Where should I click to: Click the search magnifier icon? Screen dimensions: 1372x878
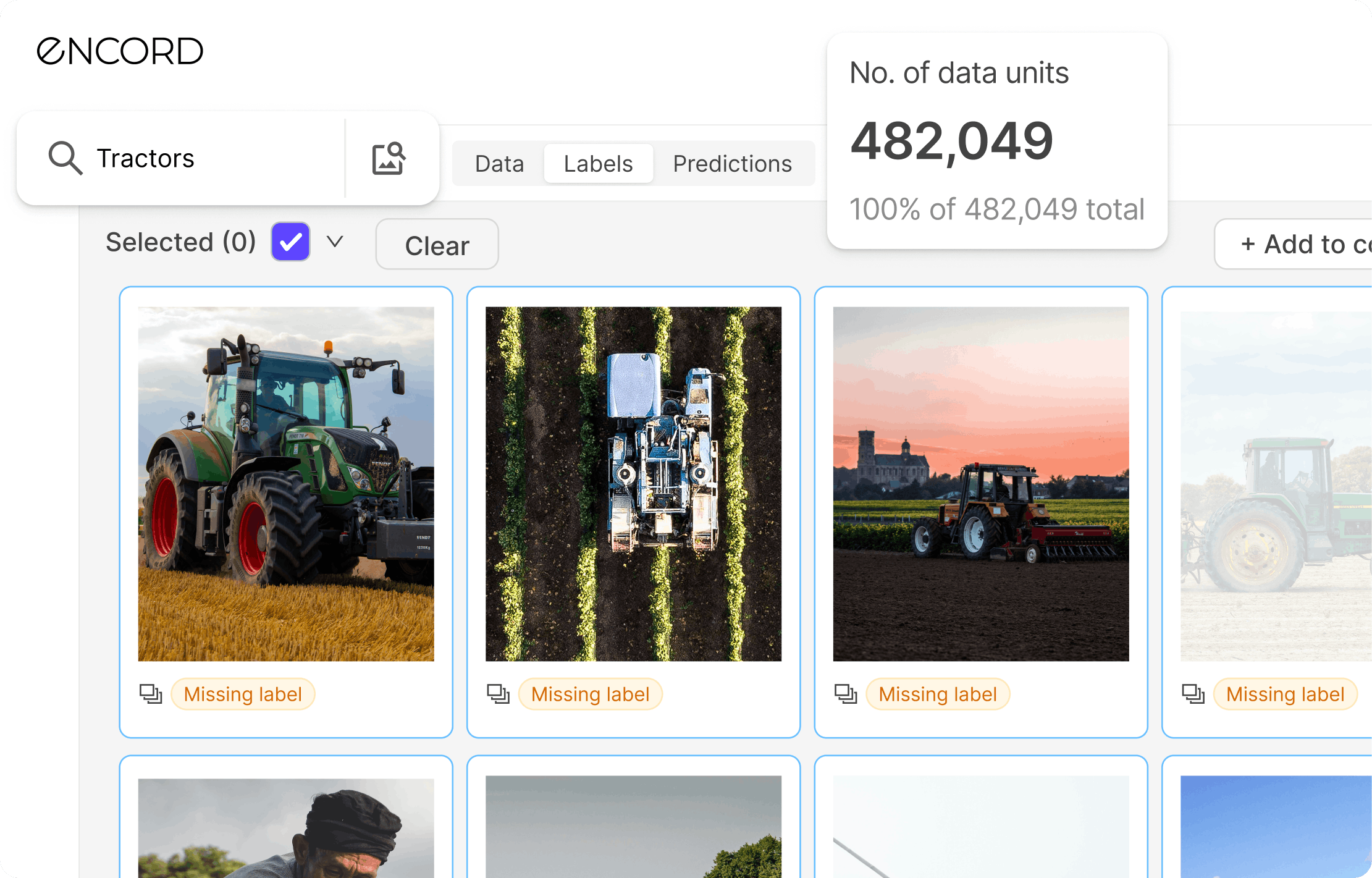tap(64, 158)
